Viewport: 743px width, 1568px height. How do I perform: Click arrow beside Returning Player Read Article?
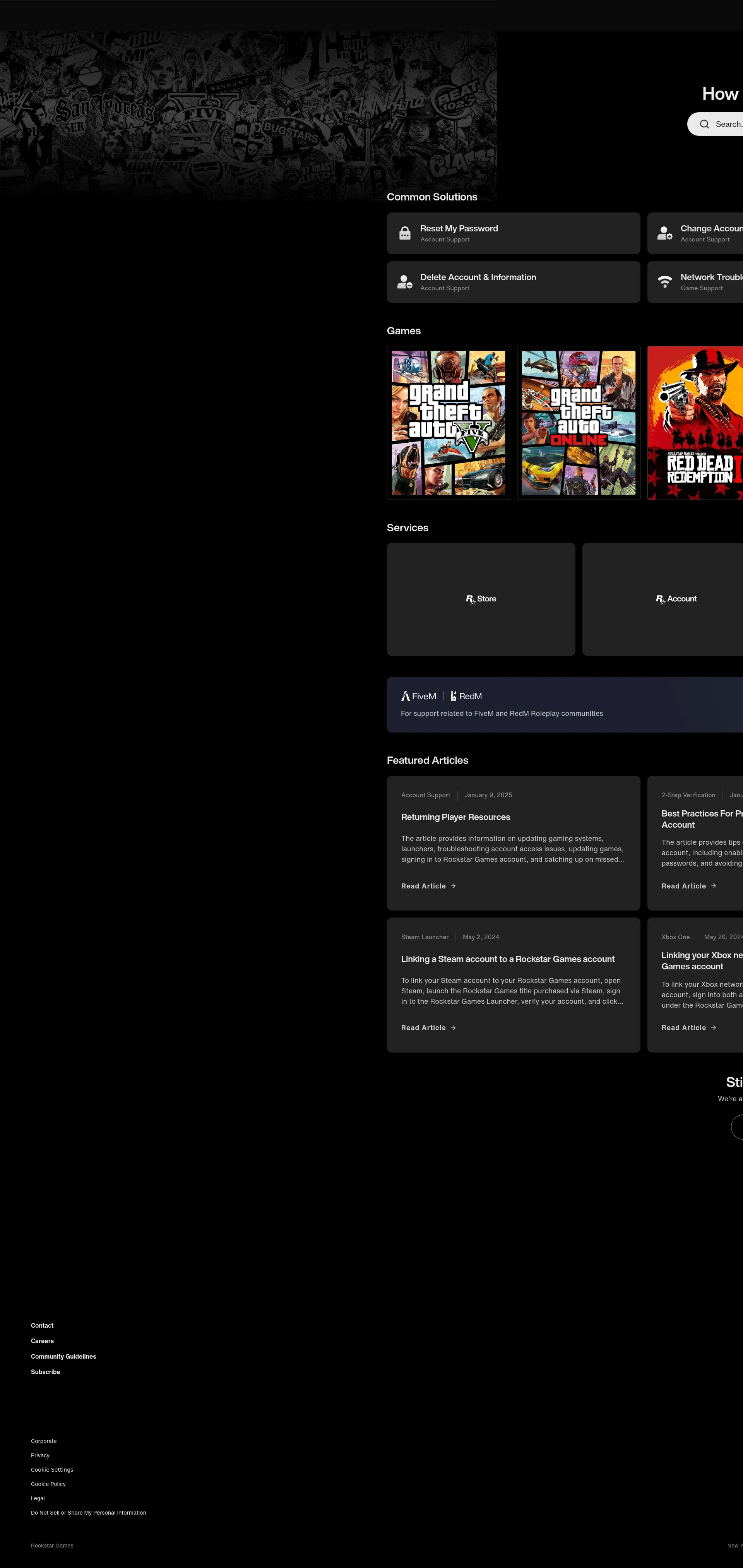pyautogui.click(x=453, y=886)
